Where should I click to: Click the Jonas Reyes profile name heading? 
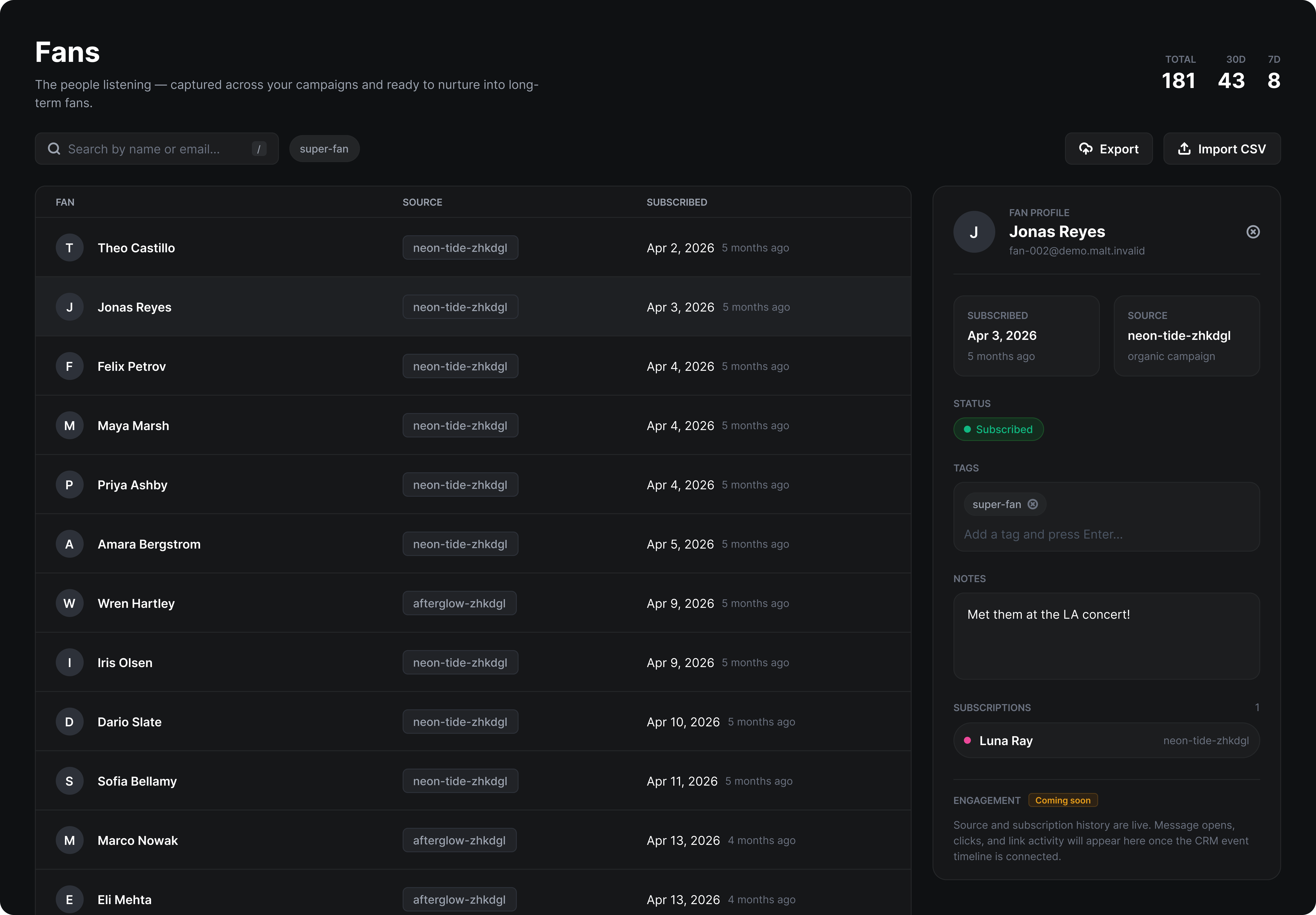point(1057,231)
